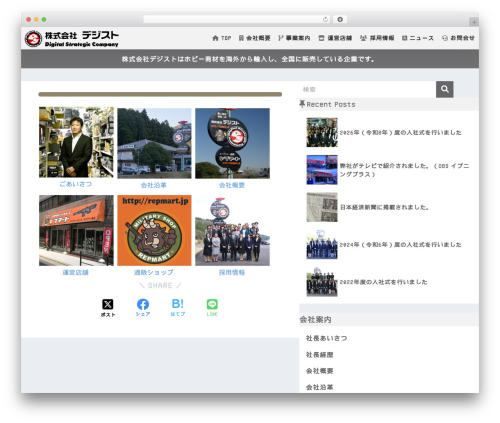The image size is (500, 423).
Task: Open the ニュース menu item
Action: click(x=418, y=38)
